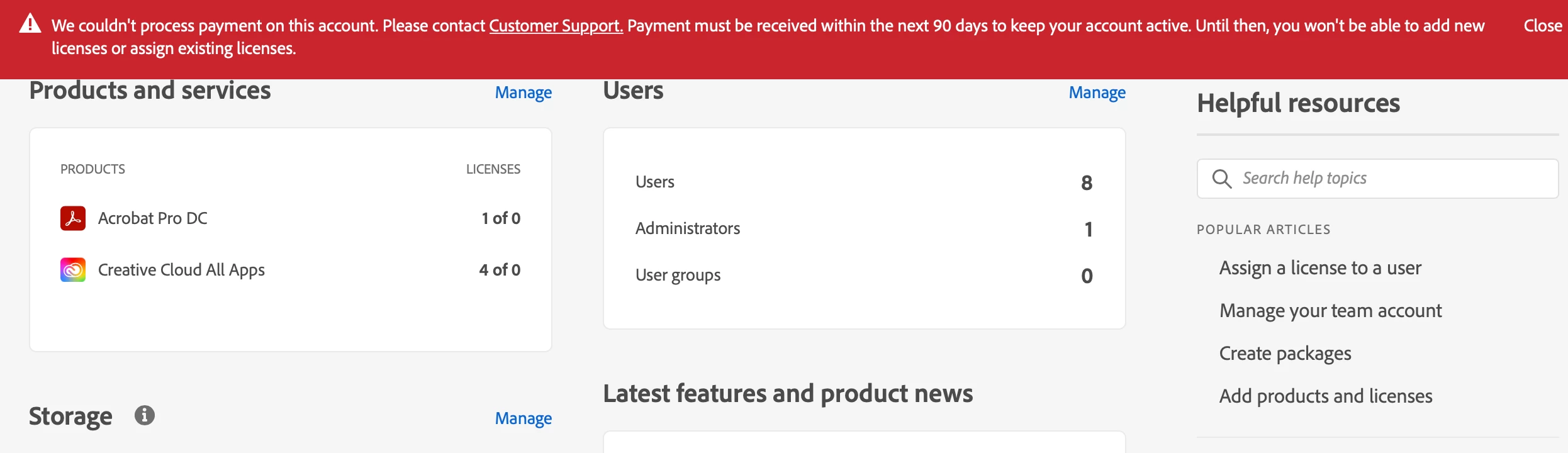Open the Acrobat Pro DC product

click(x=153, y=218)
